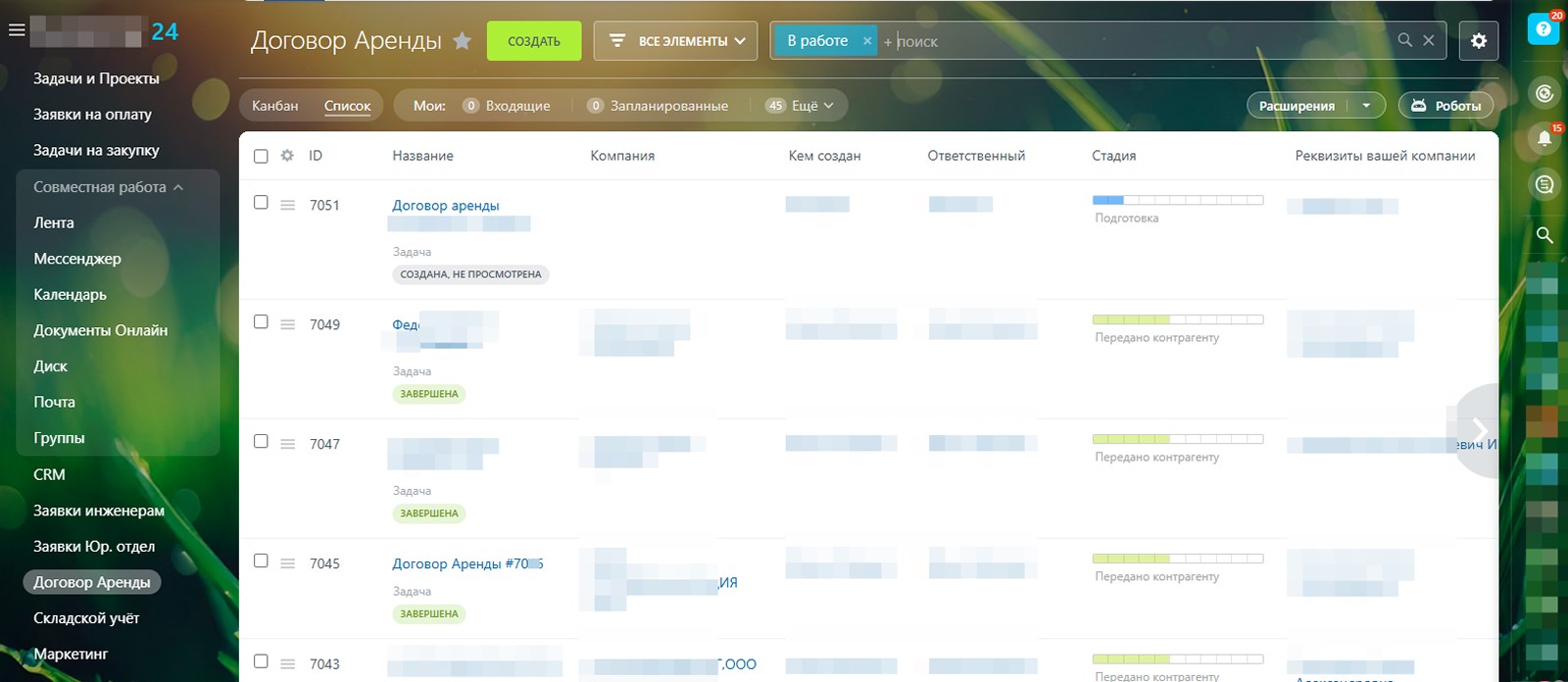
Task: Click the hamburger menu icon
Action: [x=17, y=30]
